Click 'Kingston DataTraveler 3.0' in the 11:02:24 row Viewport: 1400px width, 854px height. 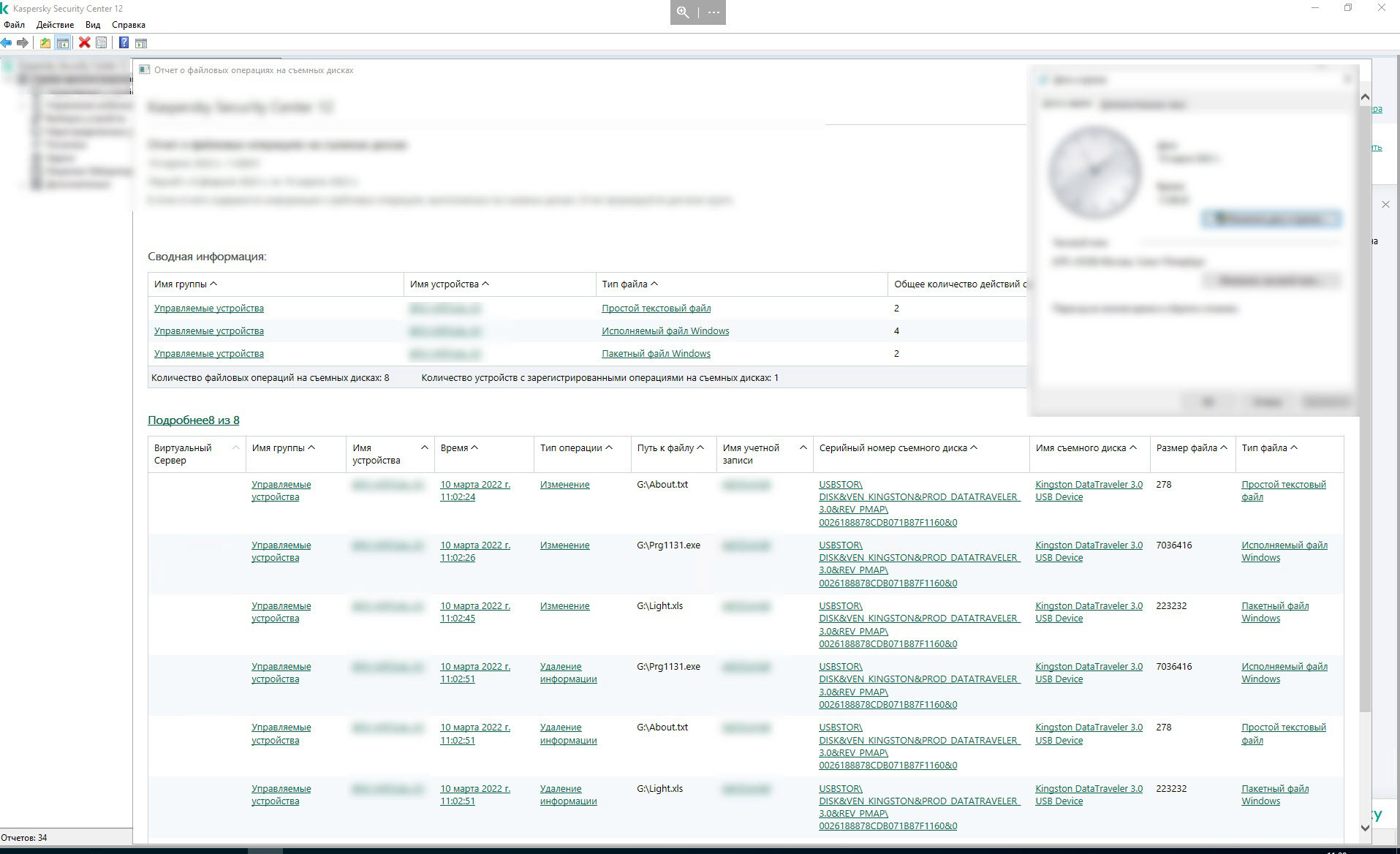pos(1089,491)
